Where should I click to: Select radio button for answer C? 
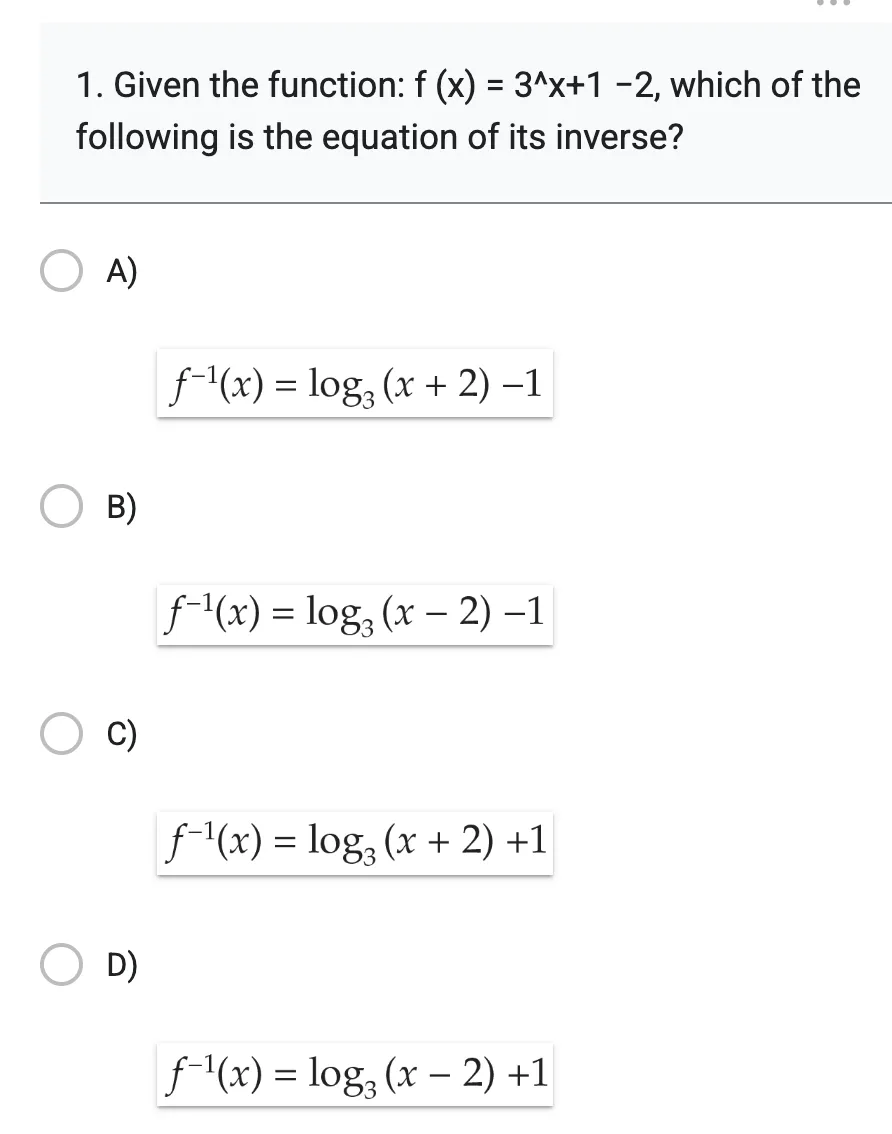tap(61, 734)
